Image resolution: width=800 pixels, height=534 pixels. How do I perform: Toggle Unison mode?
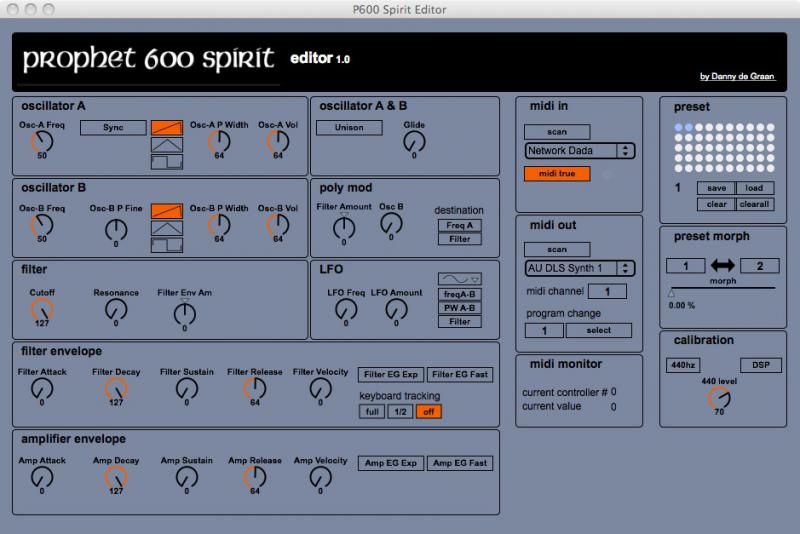[349, 128]
